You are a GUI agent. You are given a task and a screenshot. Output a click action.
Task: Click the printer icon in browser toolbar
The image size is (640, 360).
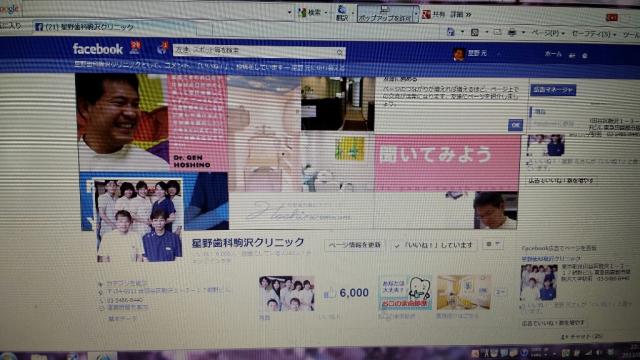[x=512, y=32]
